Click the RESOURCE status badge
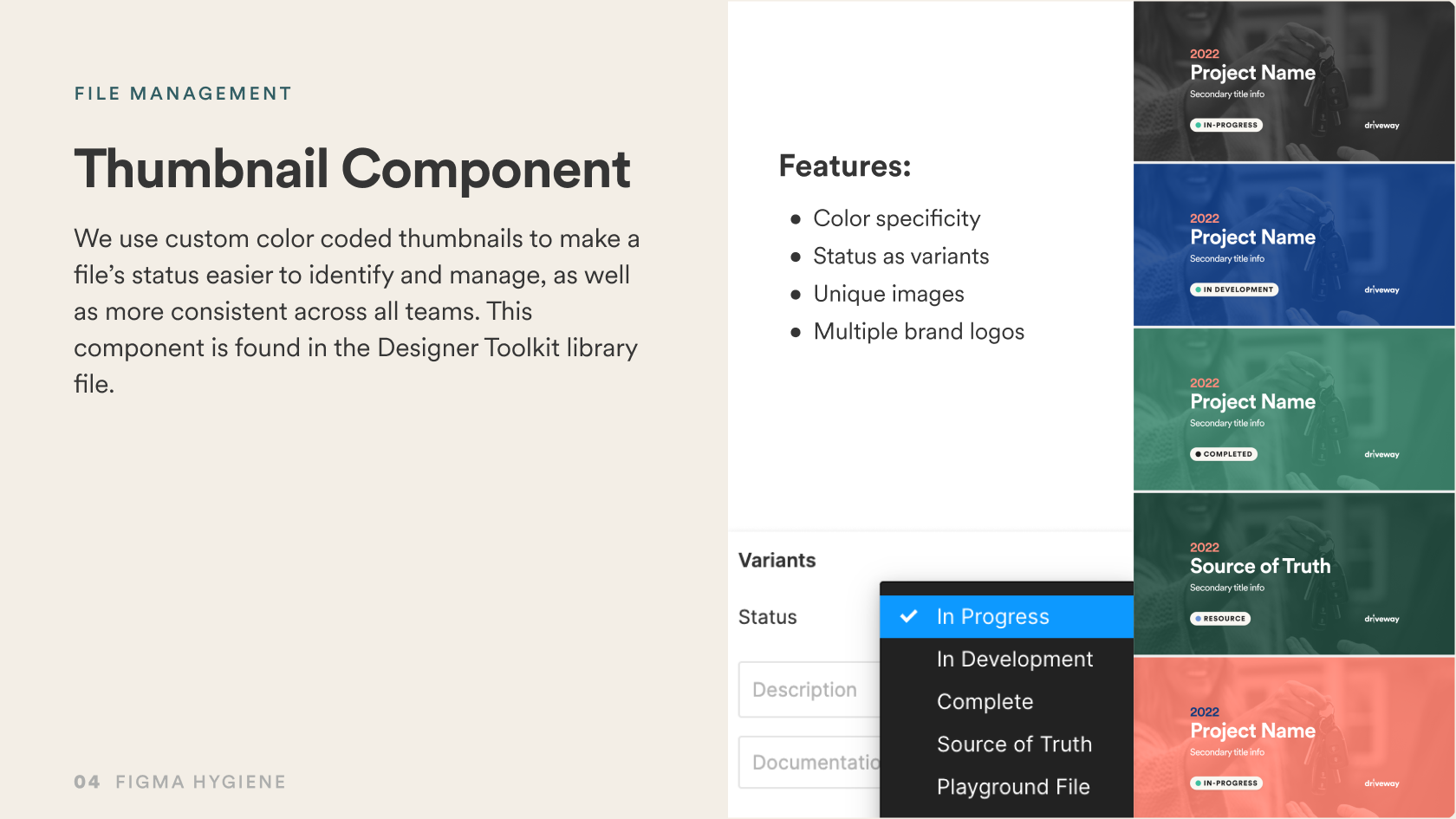 click(x=1220, y=619)
